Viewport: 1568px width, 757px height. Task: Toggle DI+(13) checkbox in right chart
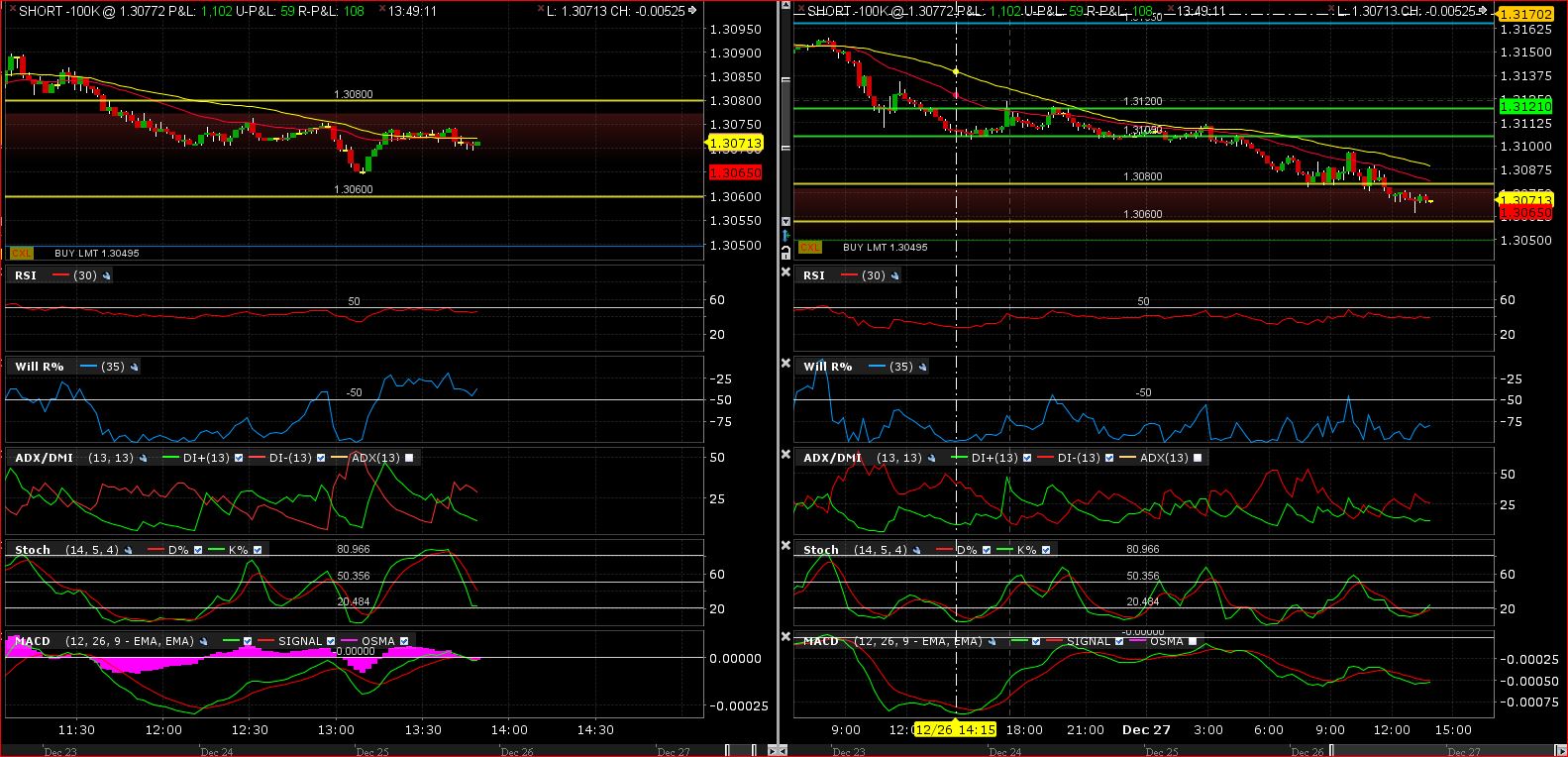pyautogui.click(x=1027, y=458)
